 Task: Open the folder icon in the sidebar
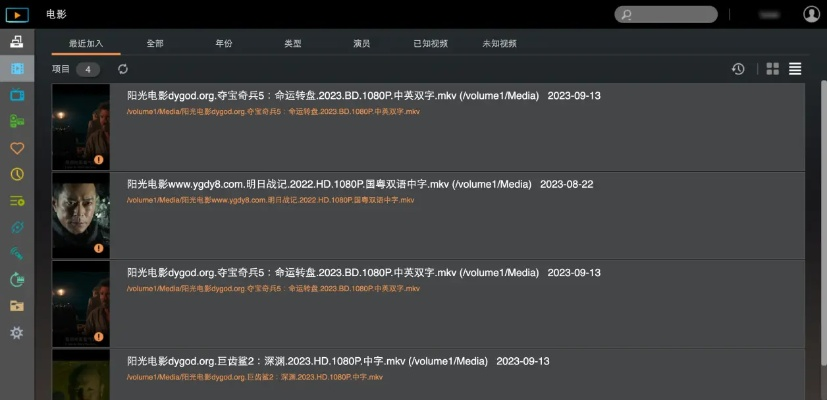click(x=16, y=306)
